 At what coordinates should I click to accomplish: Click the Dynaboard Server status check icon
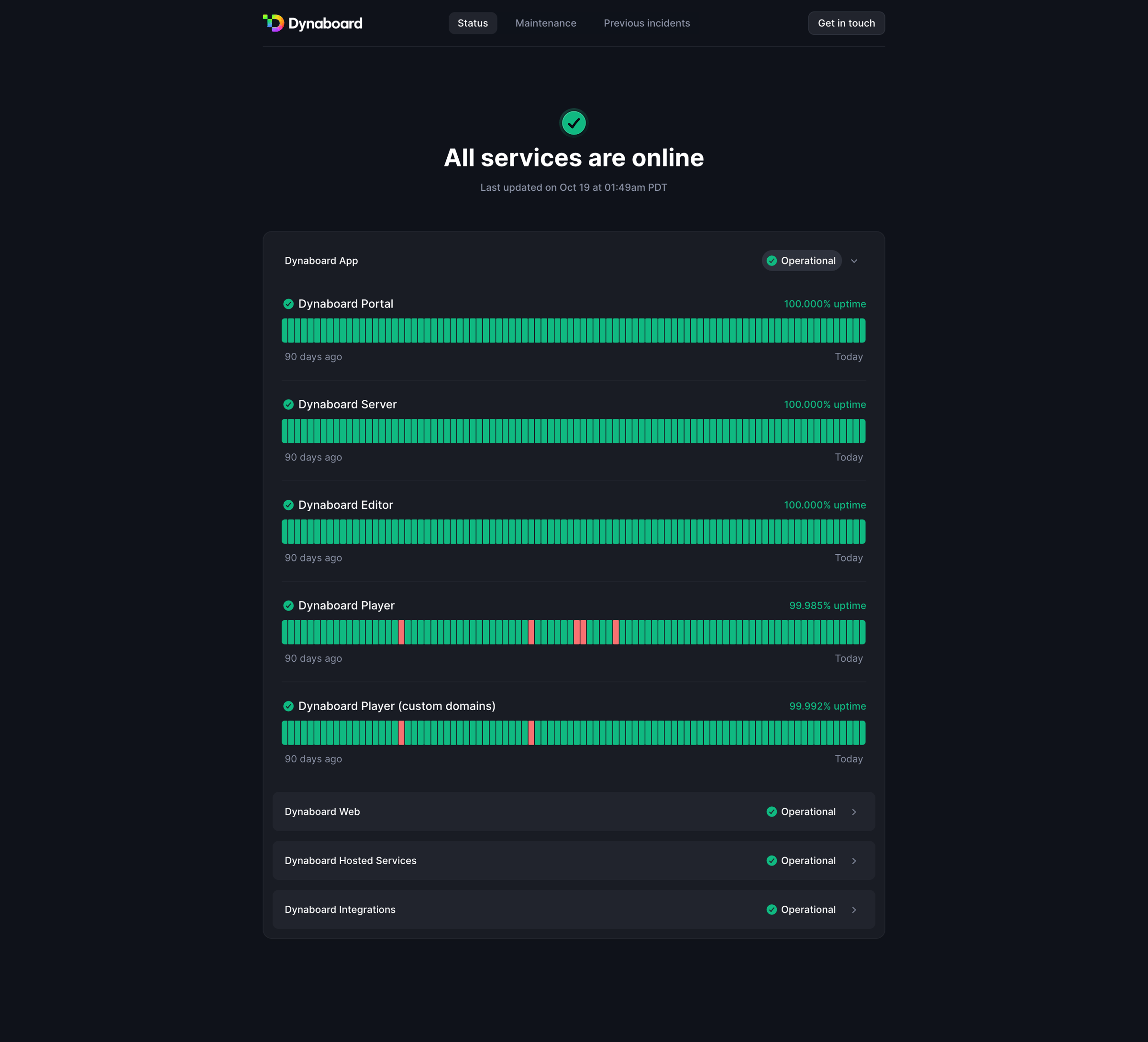[x=288, y=404]
